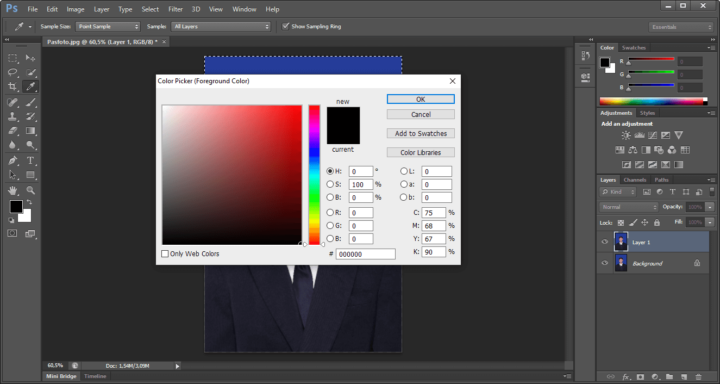Open the Opacity dropdown arrow
This screenshot has width=720, height=384.
coord(710,207)
